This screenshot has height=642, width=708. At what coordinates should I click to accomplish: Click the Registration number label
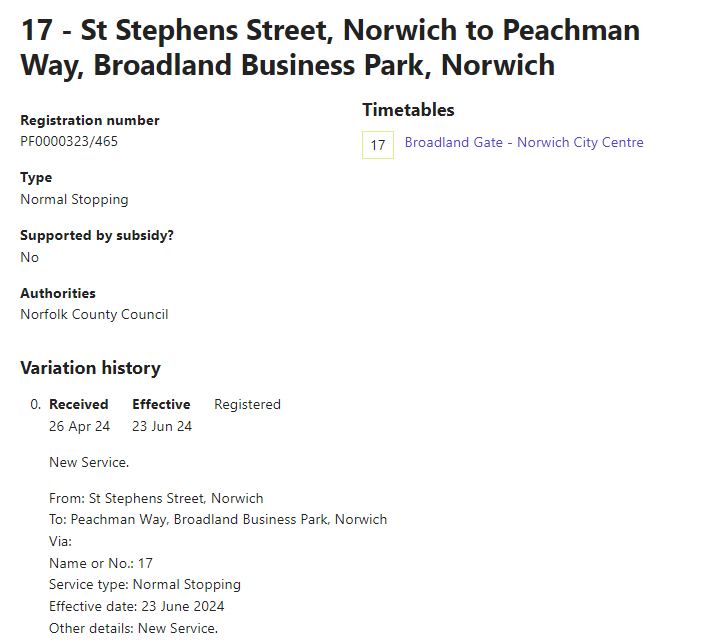[90, 120]
